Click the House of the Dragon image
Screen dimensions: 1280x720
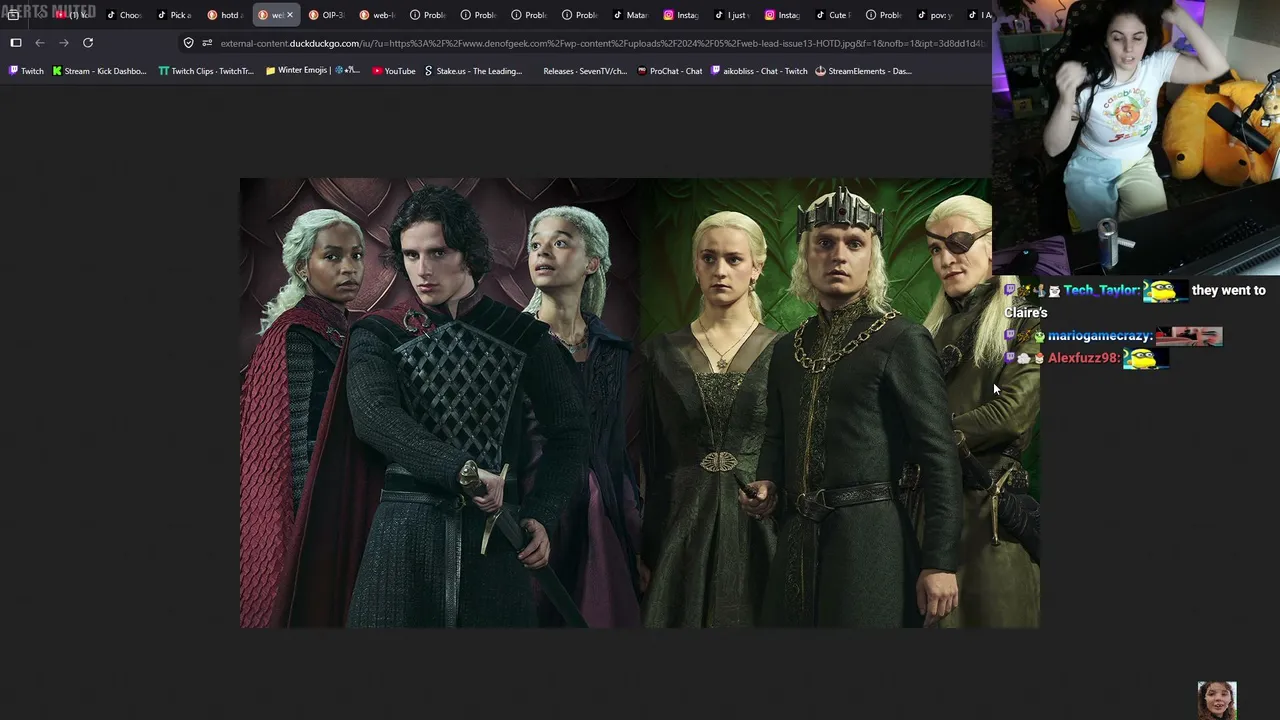pos(640,403)
